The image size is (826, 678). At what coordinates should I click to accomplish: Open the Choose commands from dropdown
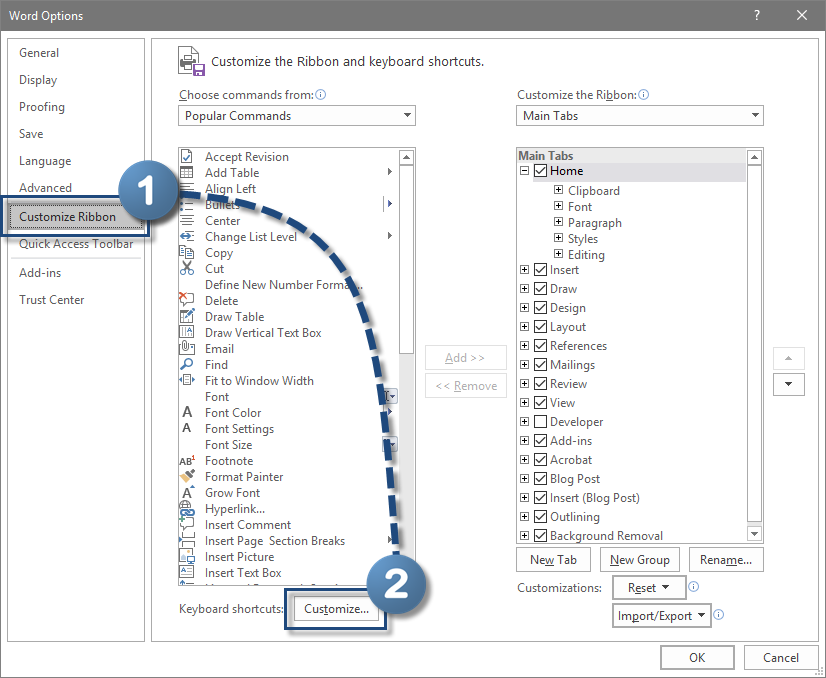(x=297, y=116)
